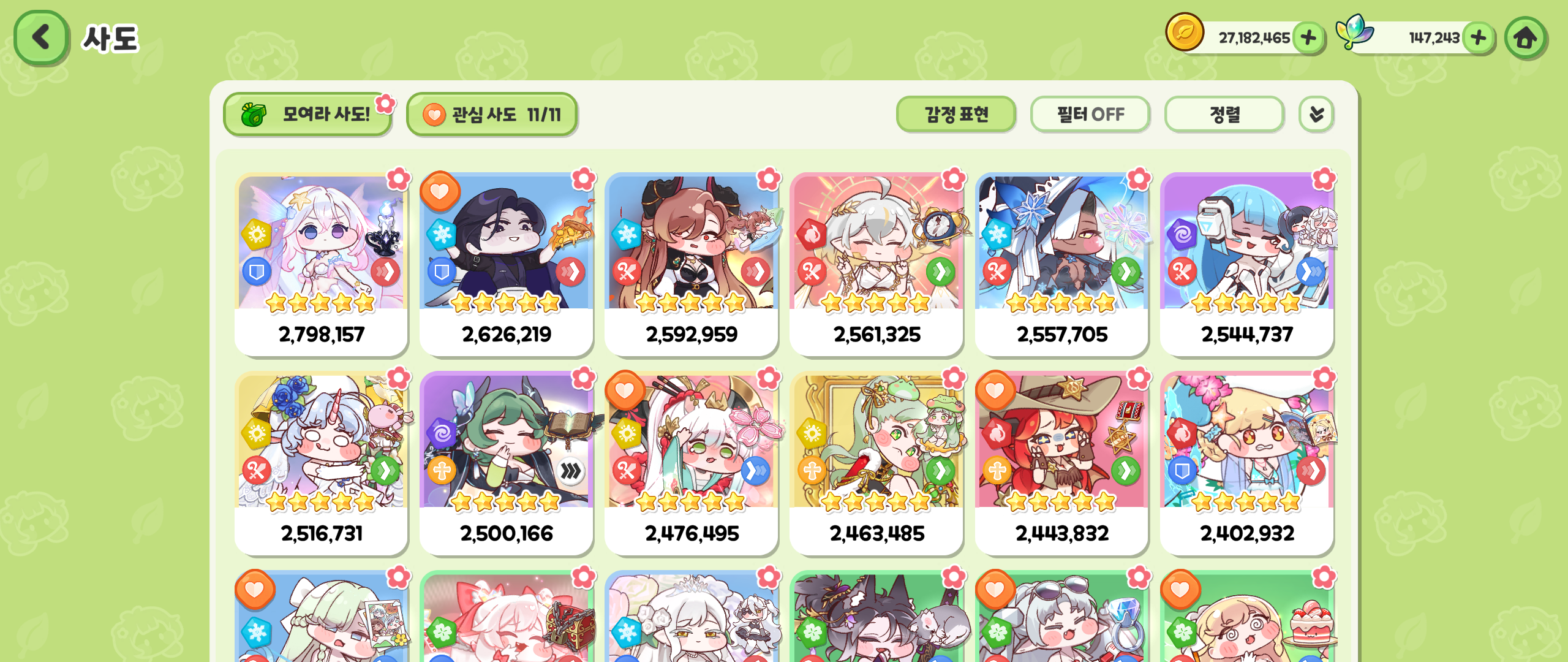The height and width of the screenshot is (662, 1568).
Task: Toggle favorite heart on the 2,626,219 character
Action: tap(440, 192)
